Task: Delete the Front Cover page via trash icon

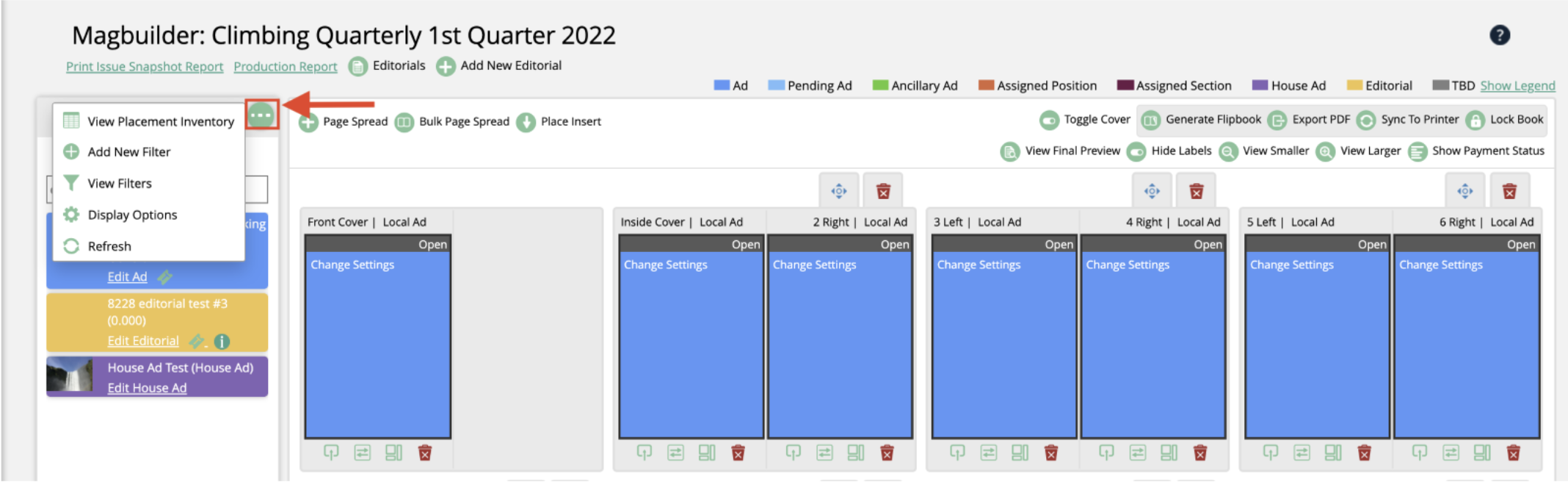Action: (425, 453)
